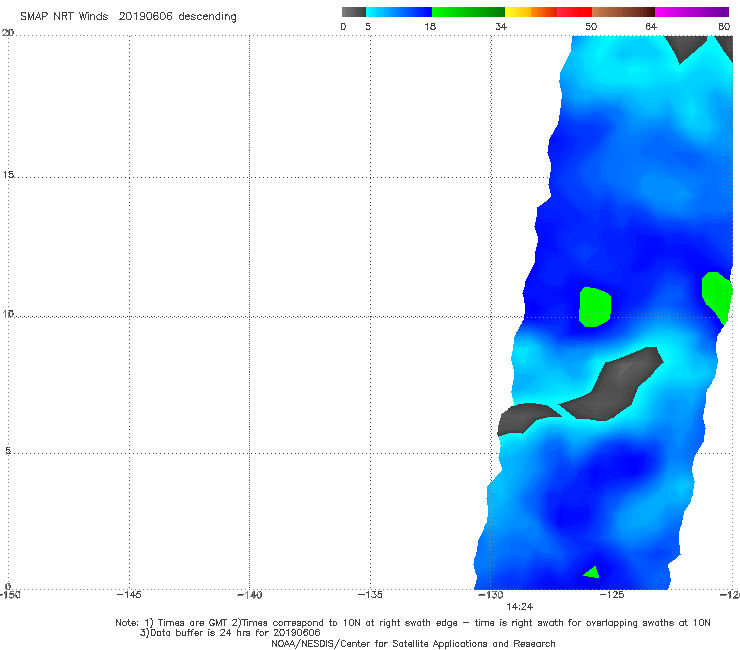Click the green wind patch at right swath edge
The height and width of the screenshot is (650, 740).
[x=717, y=296]
